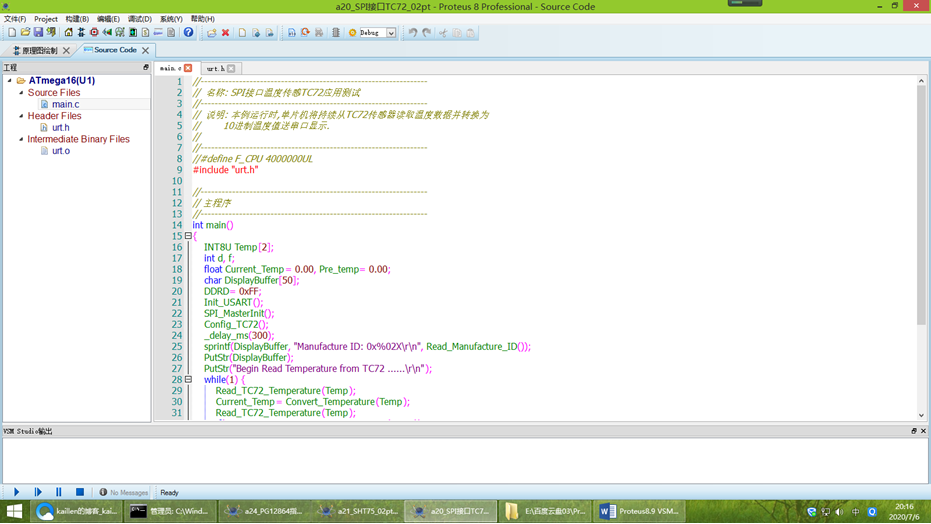Click the editor scrollbar down arrow
Viewport: 931px width, 524px height.
(921, 415)
